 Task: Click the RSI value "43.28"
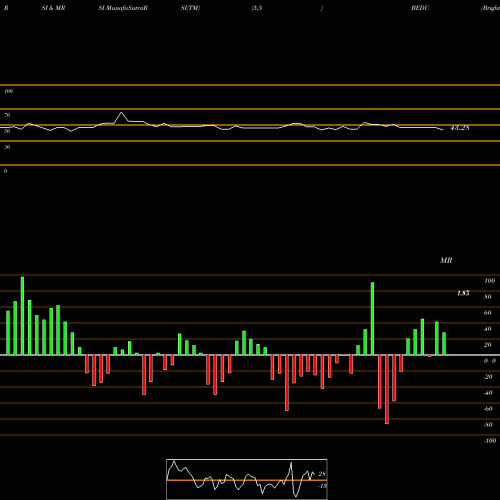point(460,128)
